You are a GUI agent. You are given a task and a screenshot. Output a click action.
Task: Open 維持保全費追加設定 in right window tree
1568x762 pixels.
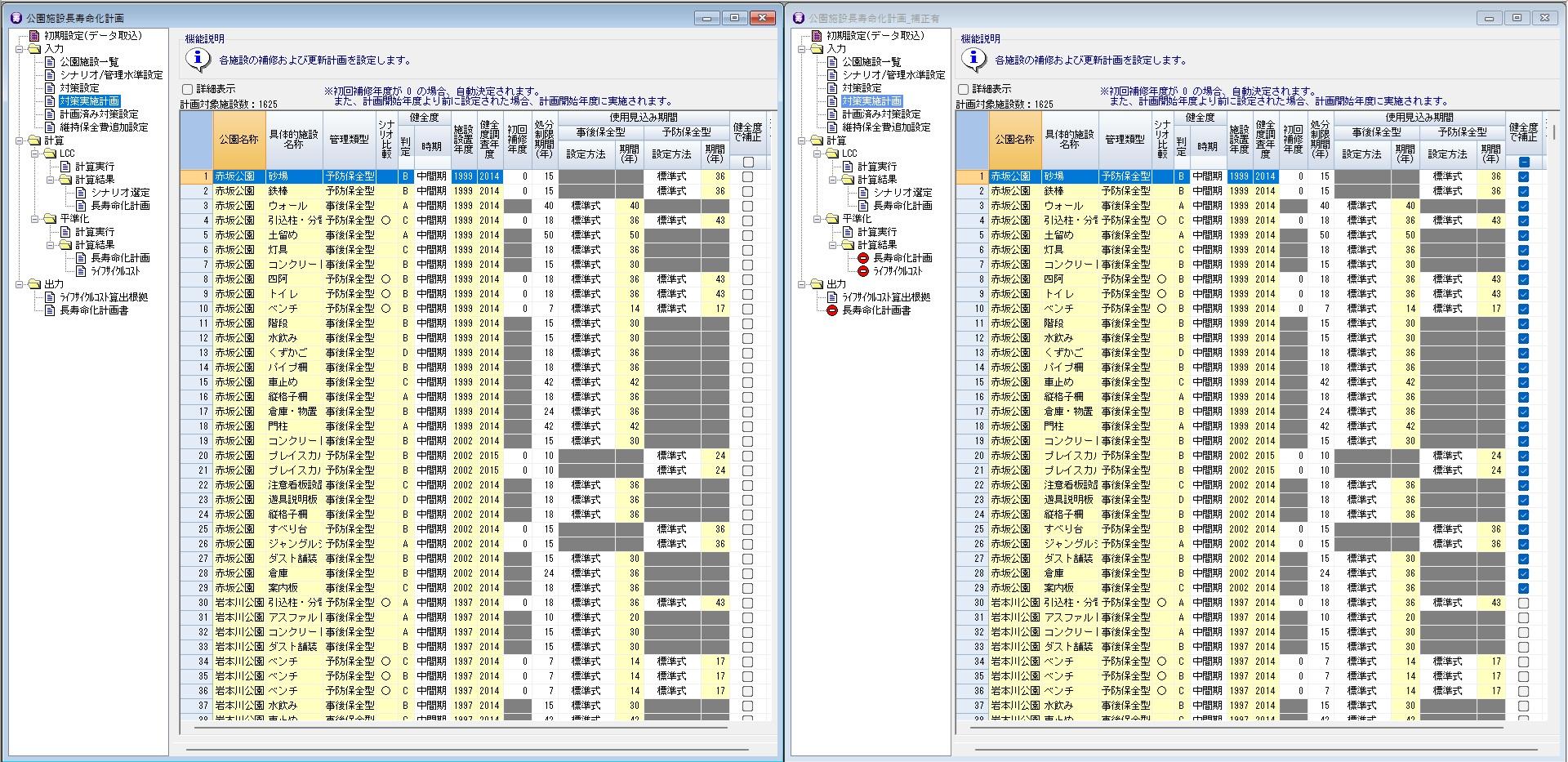[886, 127]
